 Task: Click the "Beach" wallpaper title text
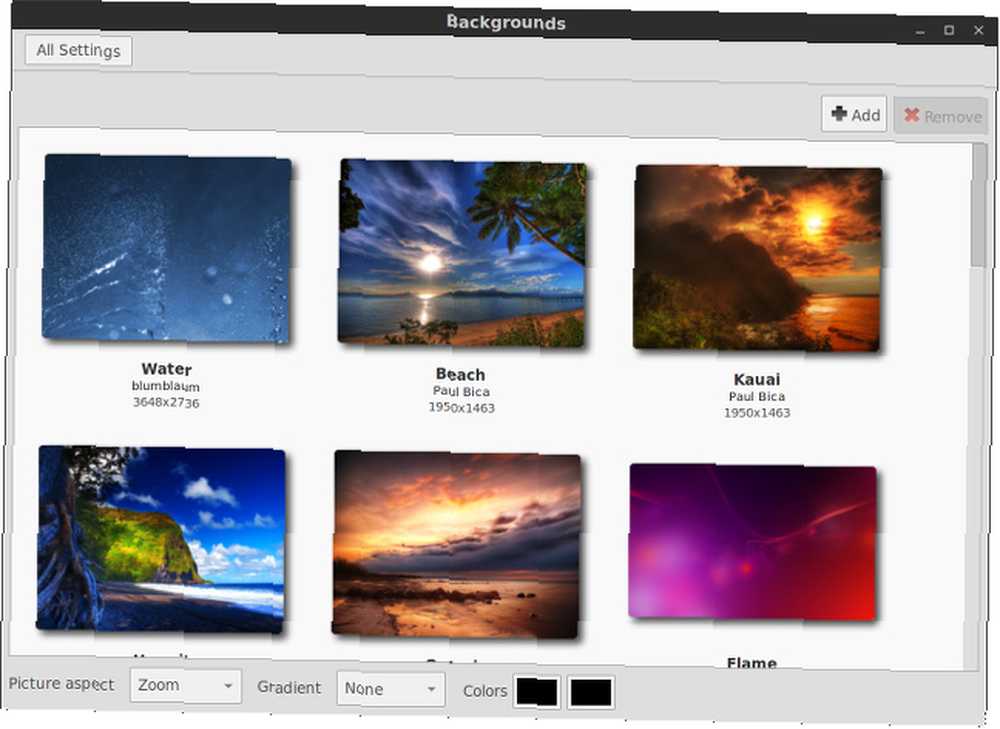point(460,374)
